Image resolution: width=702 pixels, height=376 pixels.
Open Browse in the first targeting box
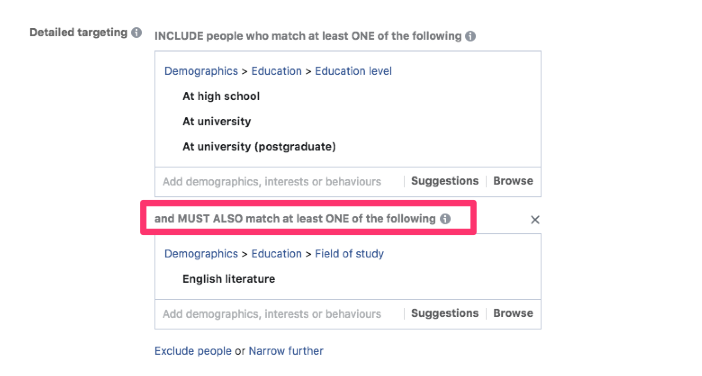513,181
